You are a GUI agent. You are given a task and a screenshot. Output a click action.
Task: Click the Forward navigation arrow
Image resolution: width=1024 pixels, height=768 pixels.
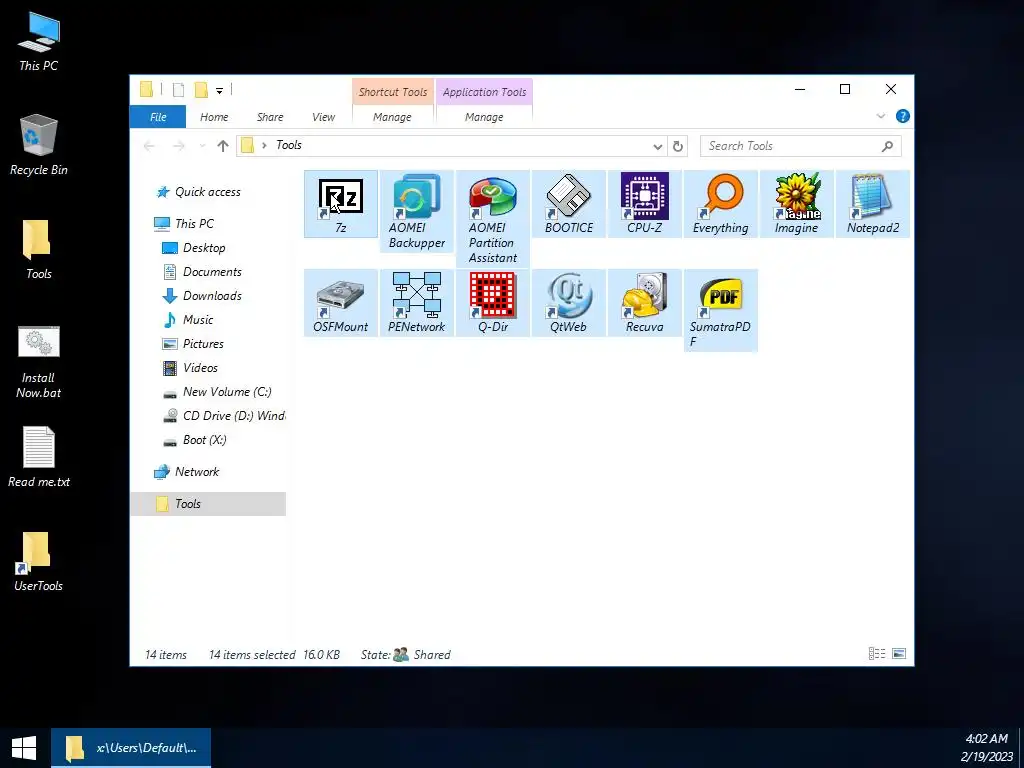coord(178,146)
